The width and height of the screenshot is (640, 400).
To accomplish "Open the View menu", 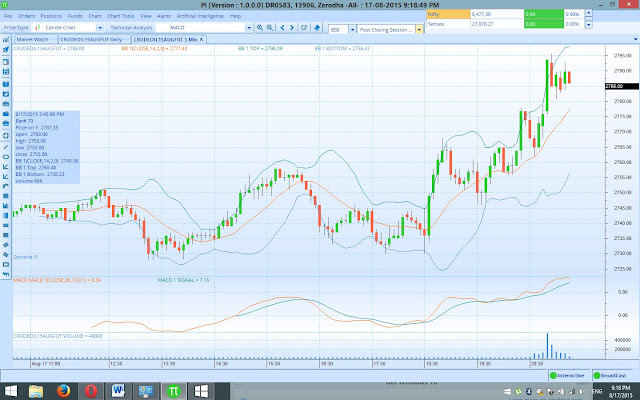I will [x=146, y=16].
